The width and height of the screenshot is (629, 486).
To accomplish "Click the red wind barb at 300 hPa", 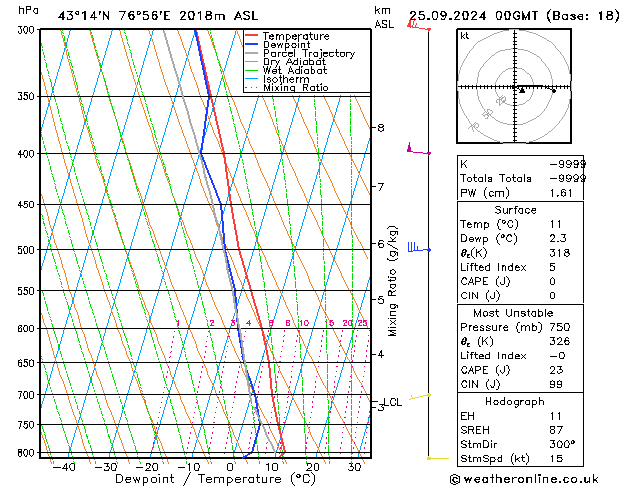I will pyautogui.click(x=414, y=25).
